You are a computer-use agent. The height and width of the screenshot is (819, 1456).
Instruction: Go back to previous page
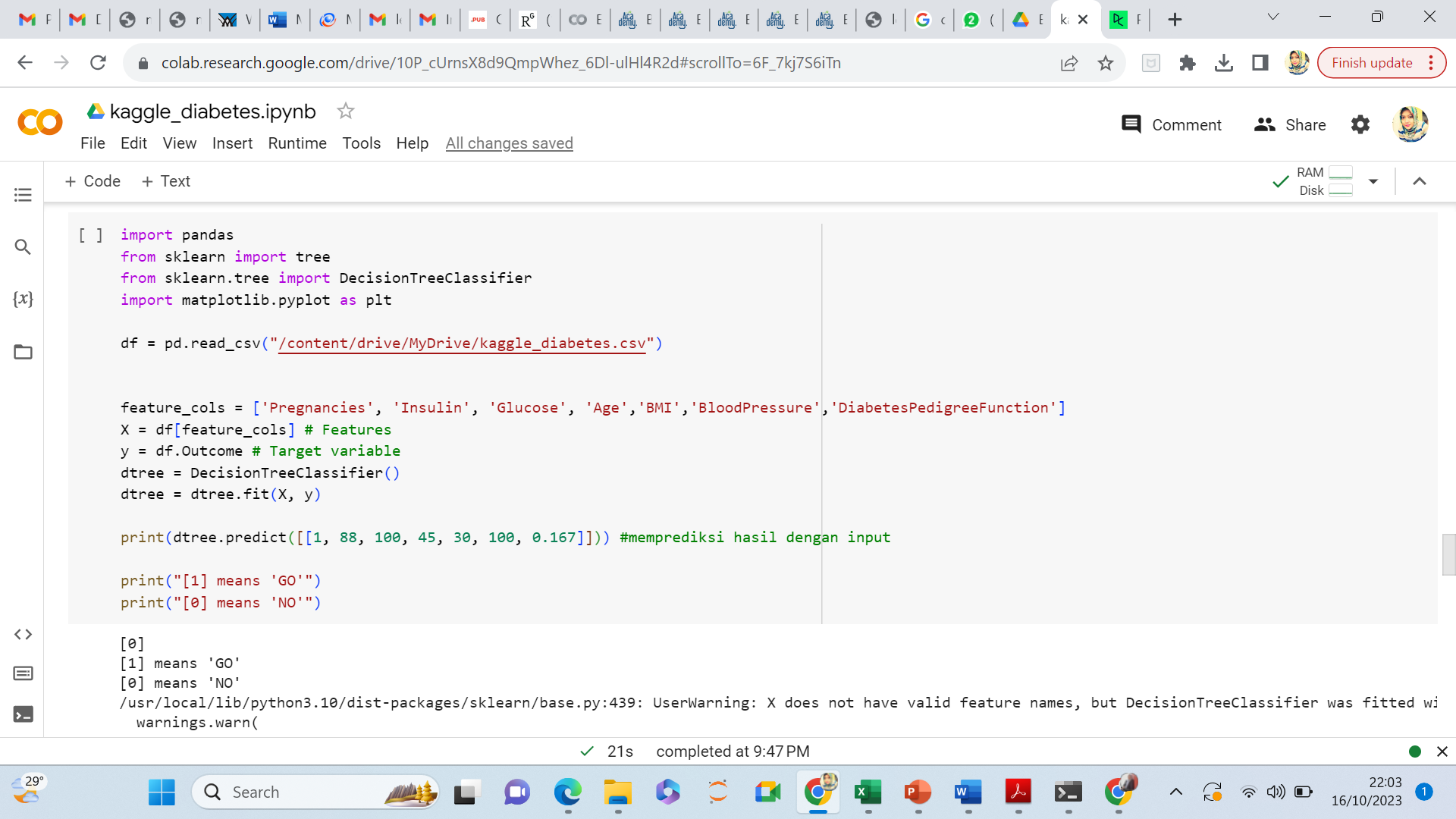click(25, 63)
